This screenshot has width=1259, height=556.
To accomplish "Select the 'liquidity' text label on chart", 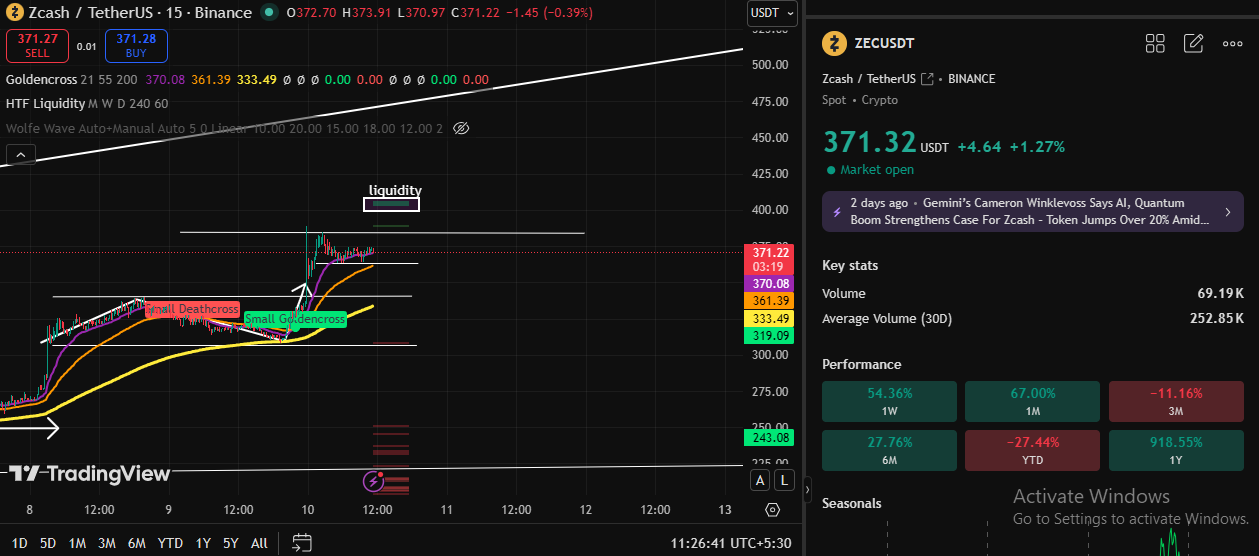I will tap(395, 190).
